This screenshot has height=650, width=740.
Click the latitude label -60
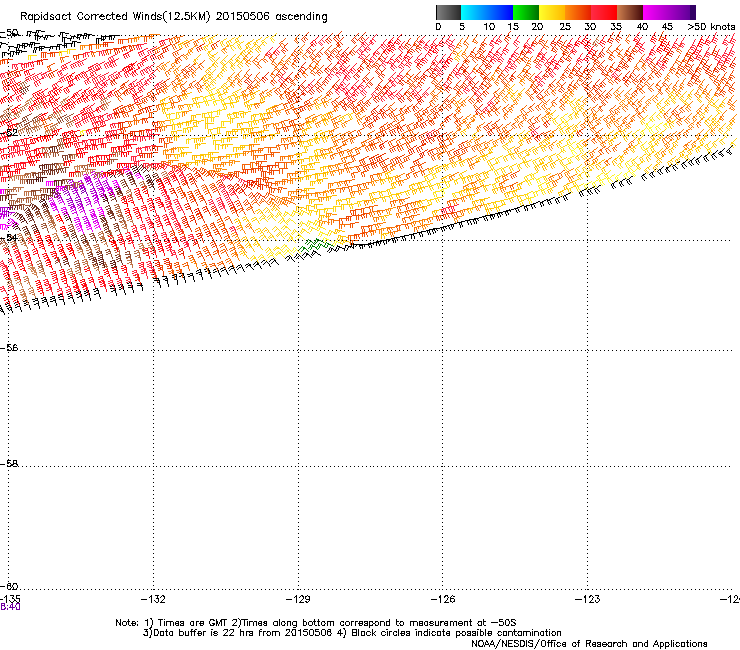point(9,586)
